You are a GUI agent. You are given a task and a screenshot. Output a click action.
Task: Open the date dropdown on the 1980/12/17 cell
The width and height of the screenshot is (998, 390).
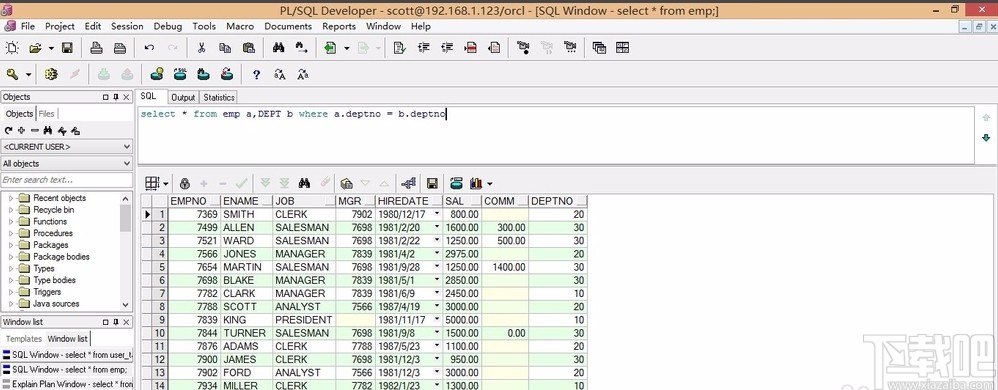point(437,214)
